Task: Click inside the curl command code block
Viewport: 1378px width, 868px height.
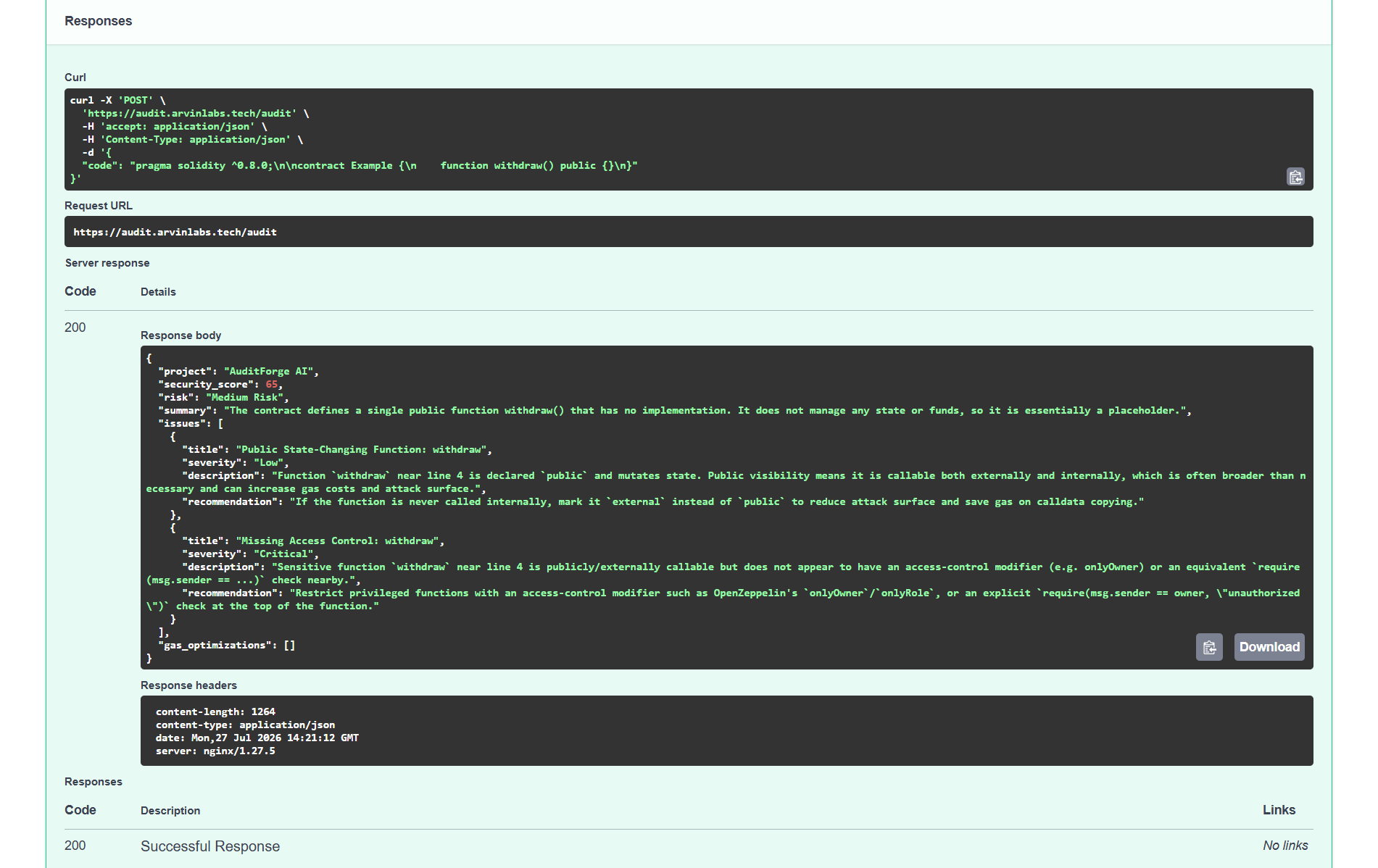Action: [689, 139]
